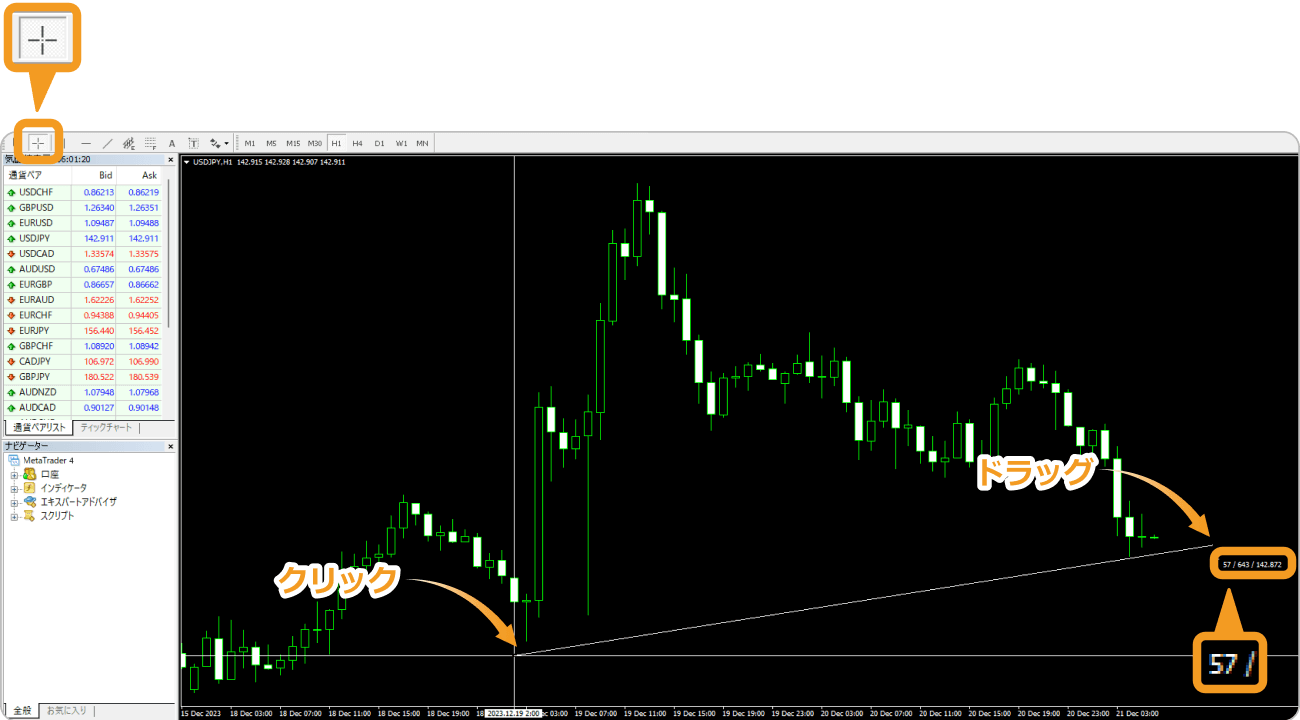Switch chart to H4 timeframe
The width and height of the screenshot is (1300, 720).
pyautogui.click(x=357, y=143)
